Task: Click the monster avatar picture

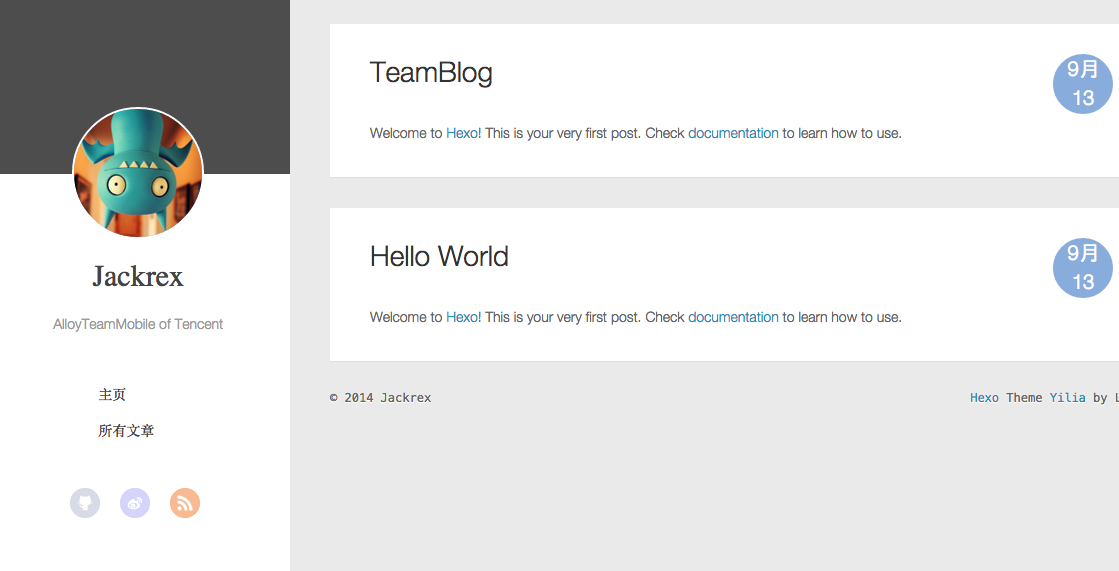Action: point(138,173)
